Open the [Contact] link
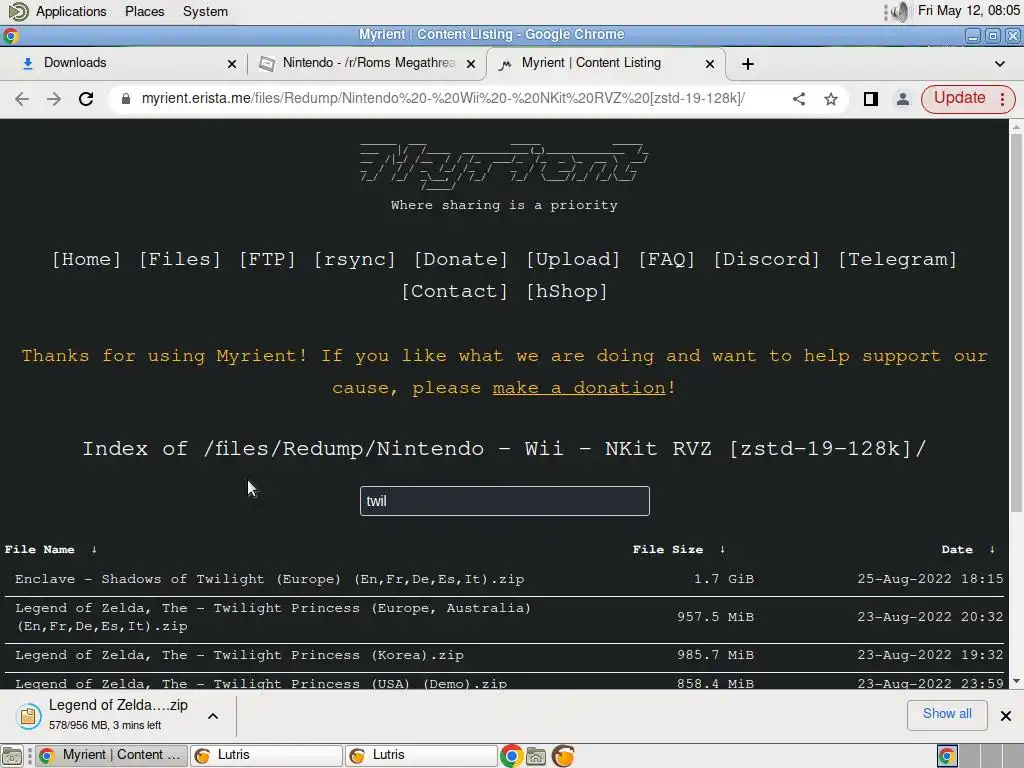The width and height of the screenshot is (1024, 768). coord(455,291)
